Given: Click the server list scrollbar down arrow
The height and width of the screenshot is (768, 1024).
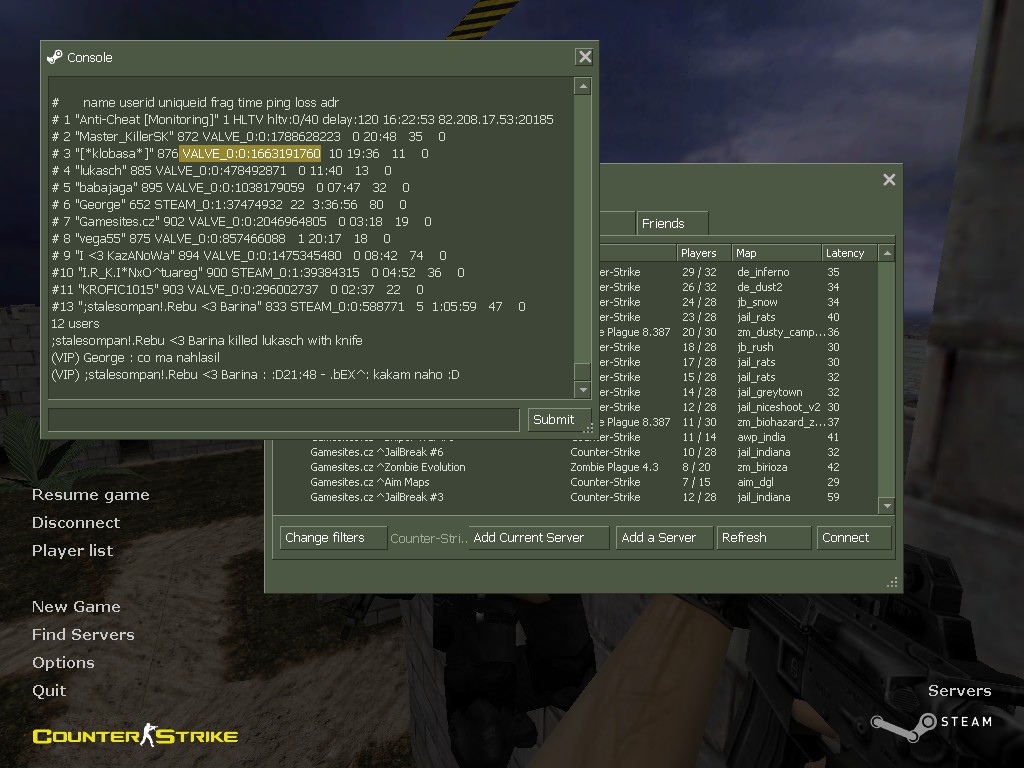Looking at the screenshot, I should 886,505.
